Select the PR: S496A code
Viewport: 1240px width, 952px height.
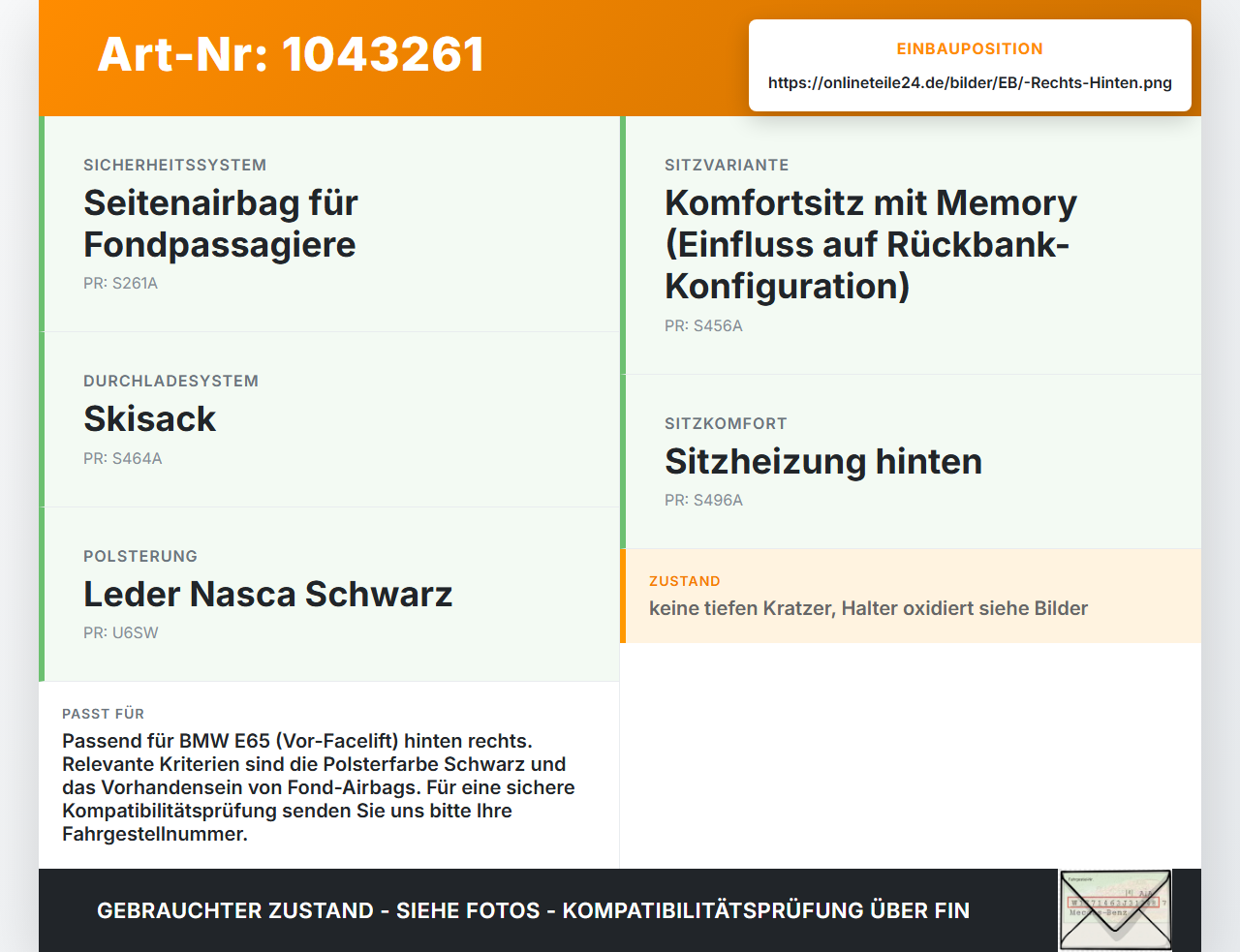pos(703,501)
